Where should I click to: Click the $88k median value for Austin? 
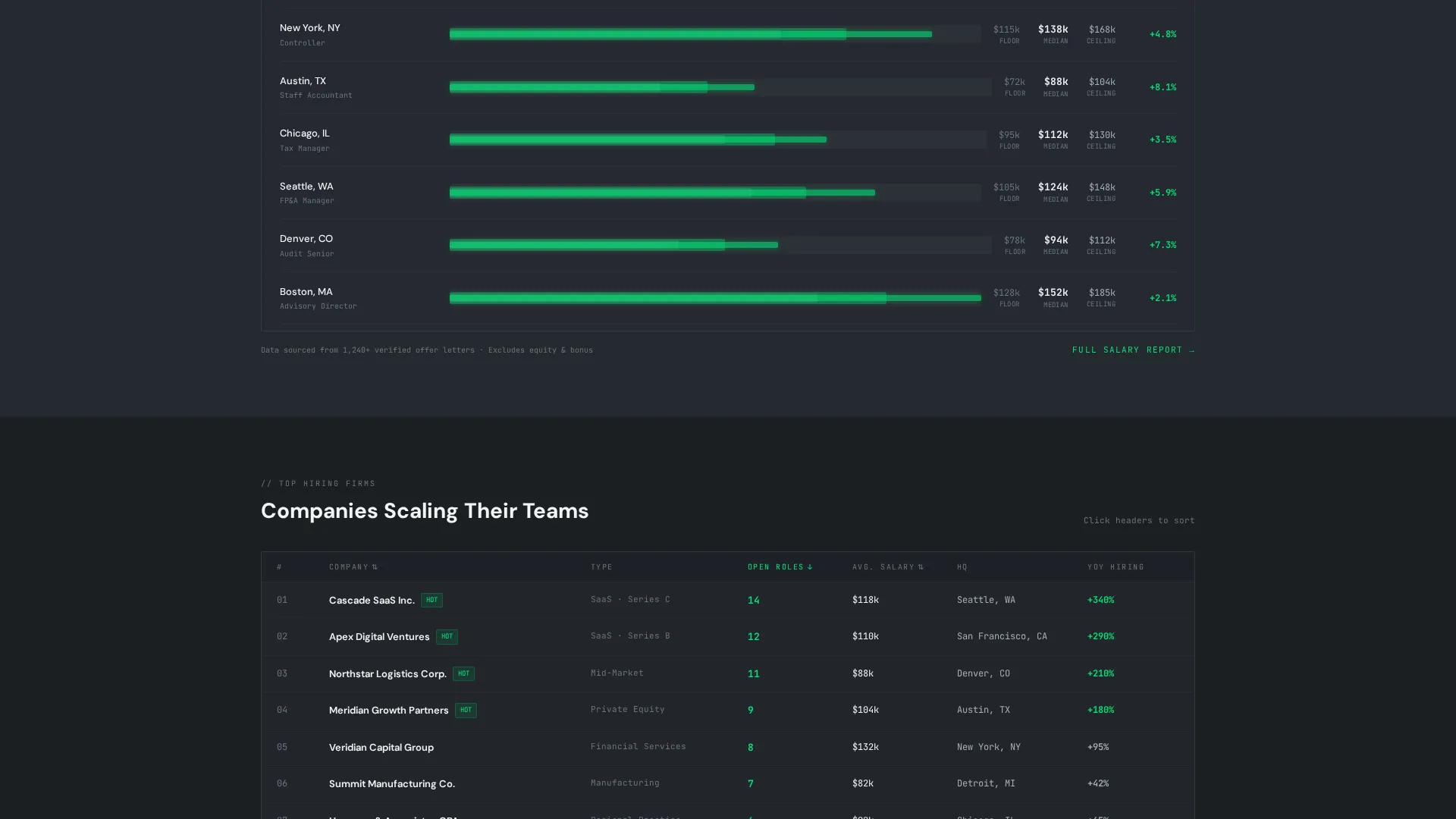(1056, 82)
